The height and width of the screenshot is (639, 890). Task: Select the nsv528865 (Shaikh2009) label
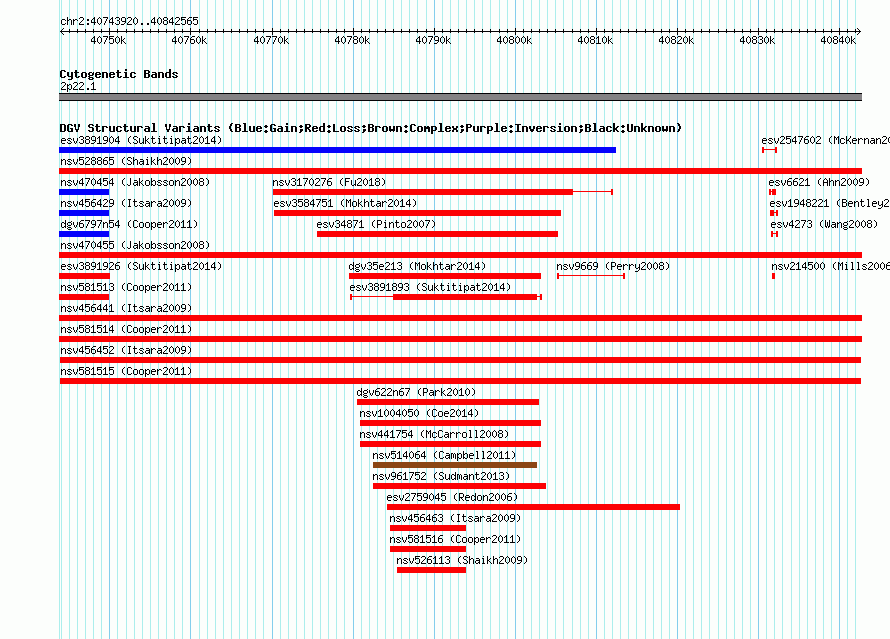coord(126,161)
